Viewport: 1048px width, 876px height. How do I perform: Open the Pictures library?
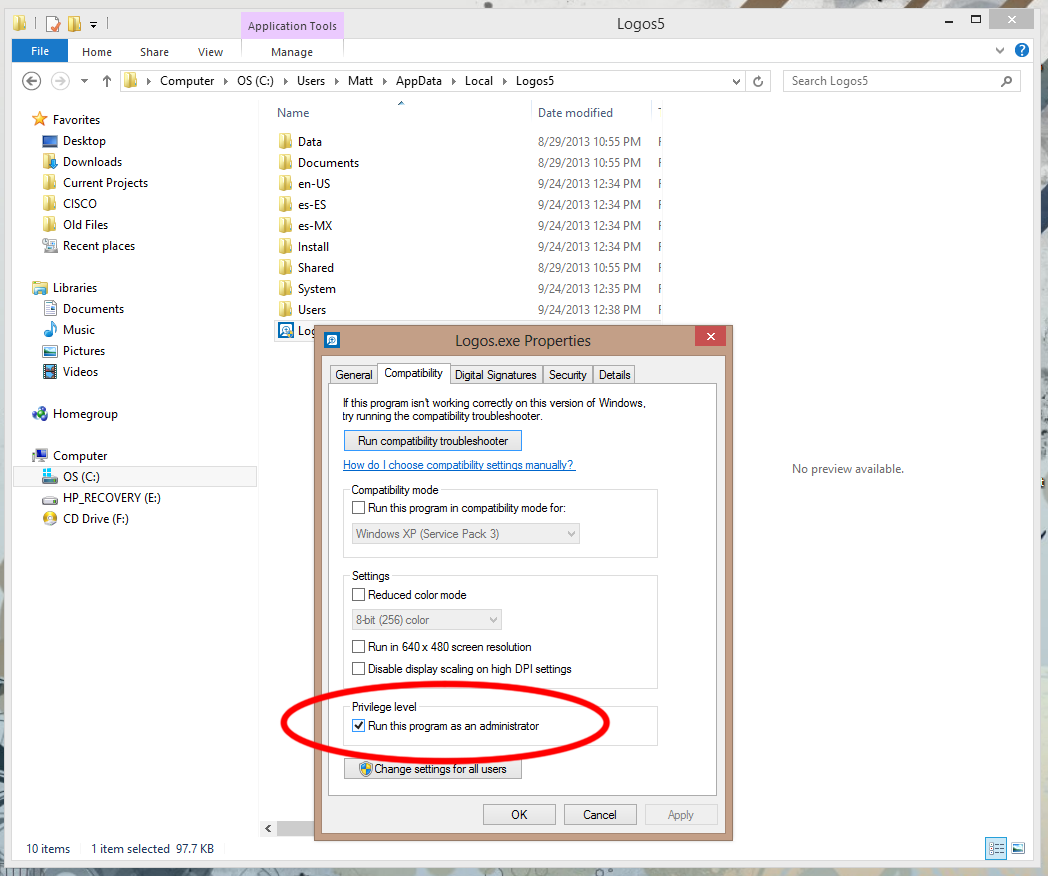click(x=84, y=351)
